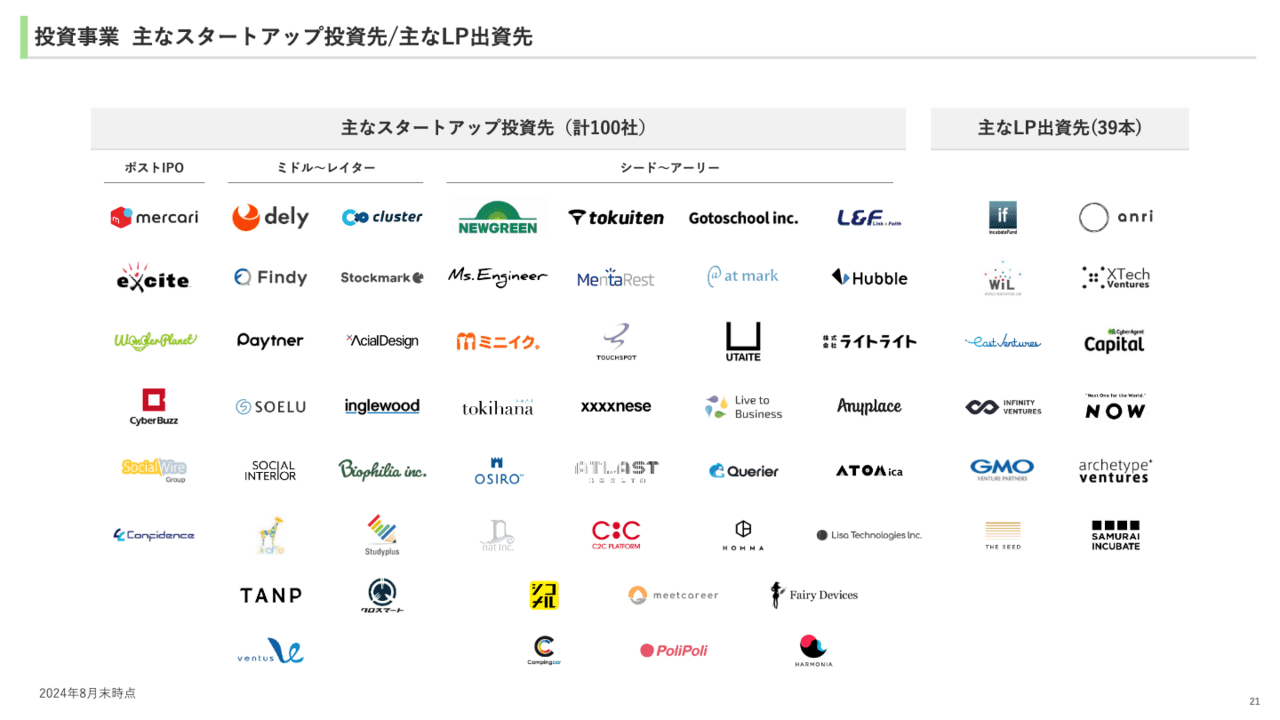
Task: Click the C2C PLATFORM logo
Action: (616, 535)
